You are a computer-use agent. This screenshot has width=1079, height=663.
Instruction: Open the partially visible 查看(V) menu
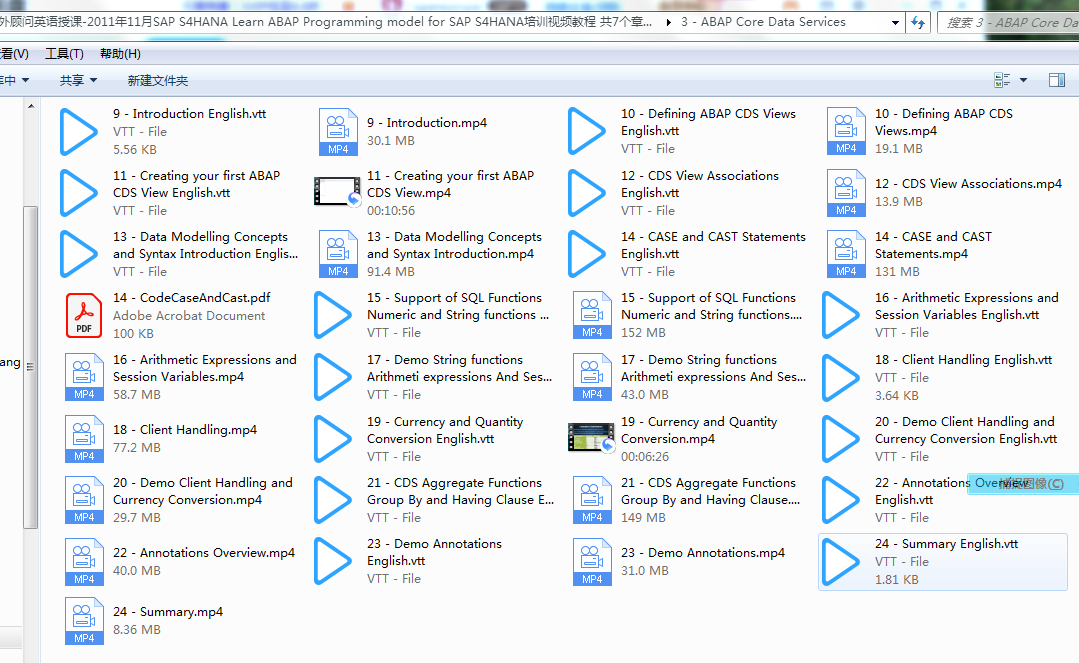click(14, 54)
